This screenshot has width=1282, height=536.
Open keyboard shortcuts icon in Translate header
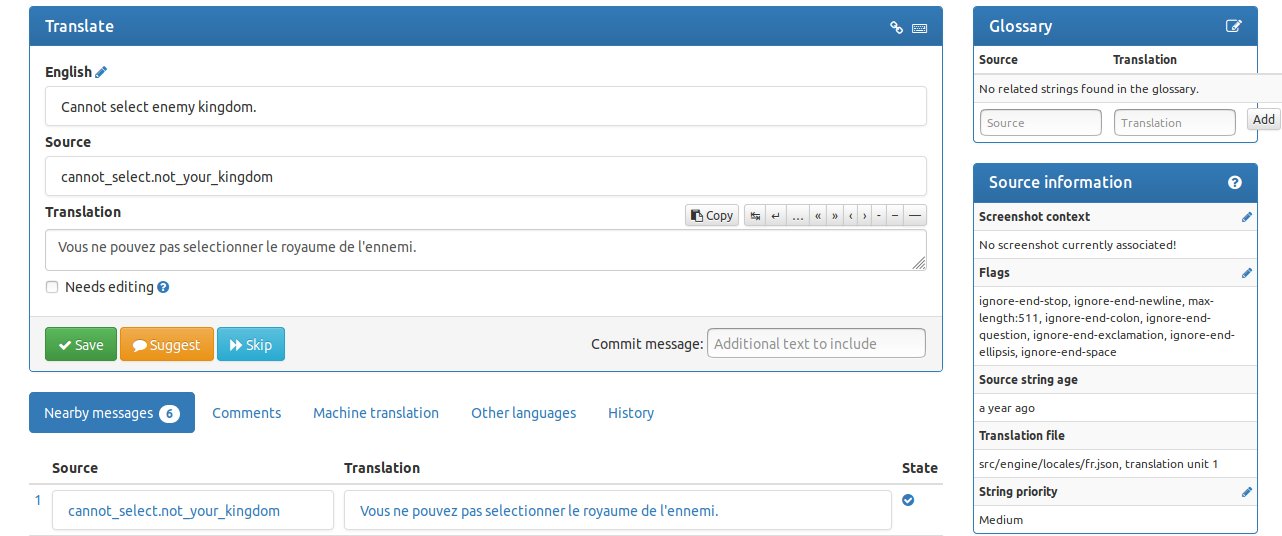pyautogui.click(x=920, y=28)
